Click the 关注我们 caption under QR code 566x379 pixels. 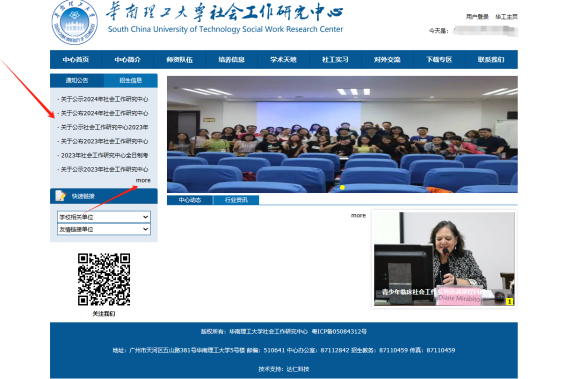pyautogui.click(x=104, y=314)
